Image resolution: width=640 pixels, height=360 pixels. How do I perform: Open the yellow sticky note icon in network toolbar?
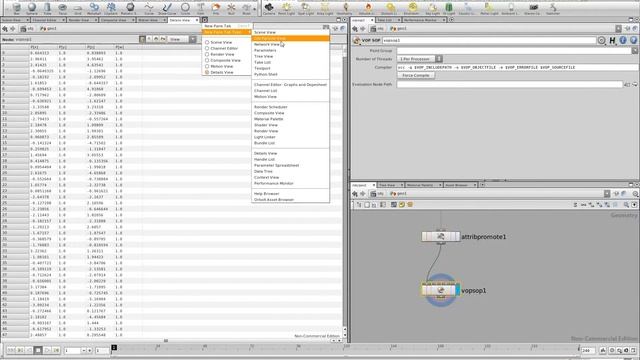(x=402, y=204)
